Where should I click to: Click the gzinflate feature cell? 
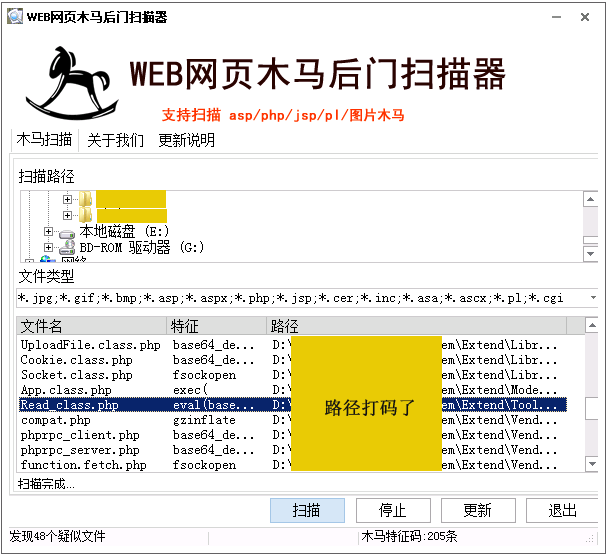[204, 420]
